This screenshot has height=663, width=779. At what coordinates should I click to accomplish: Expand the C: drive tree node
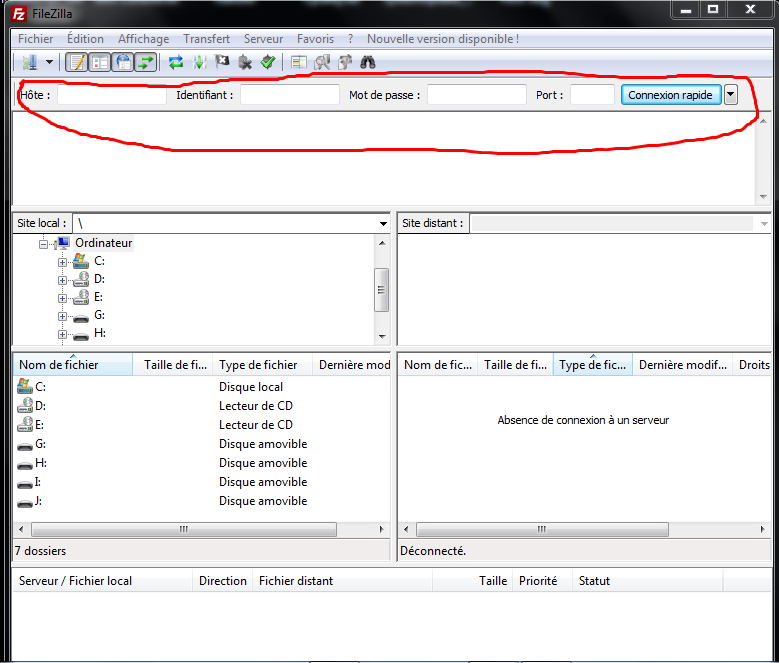(62, 262)
